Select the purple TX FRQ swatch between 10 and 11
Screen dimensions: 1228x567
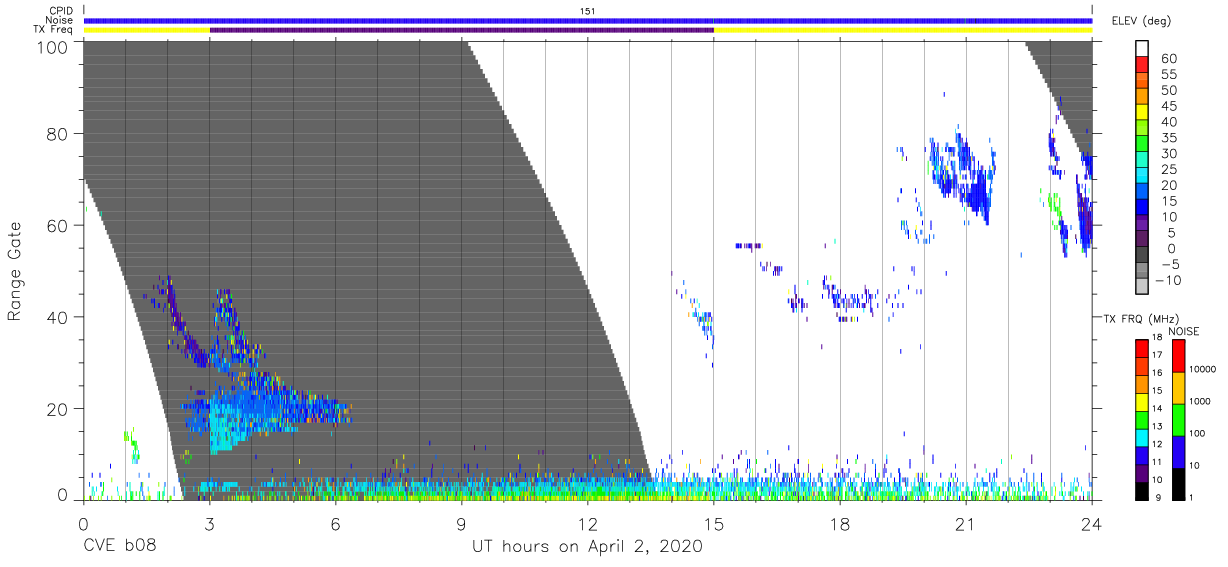[1141, 472]
